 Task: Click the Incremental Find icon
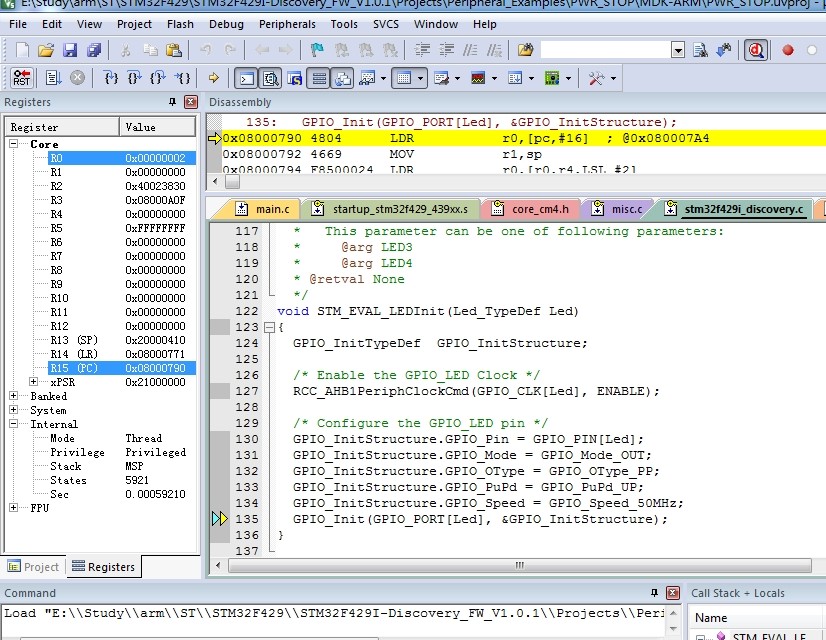tap(724, 50)
